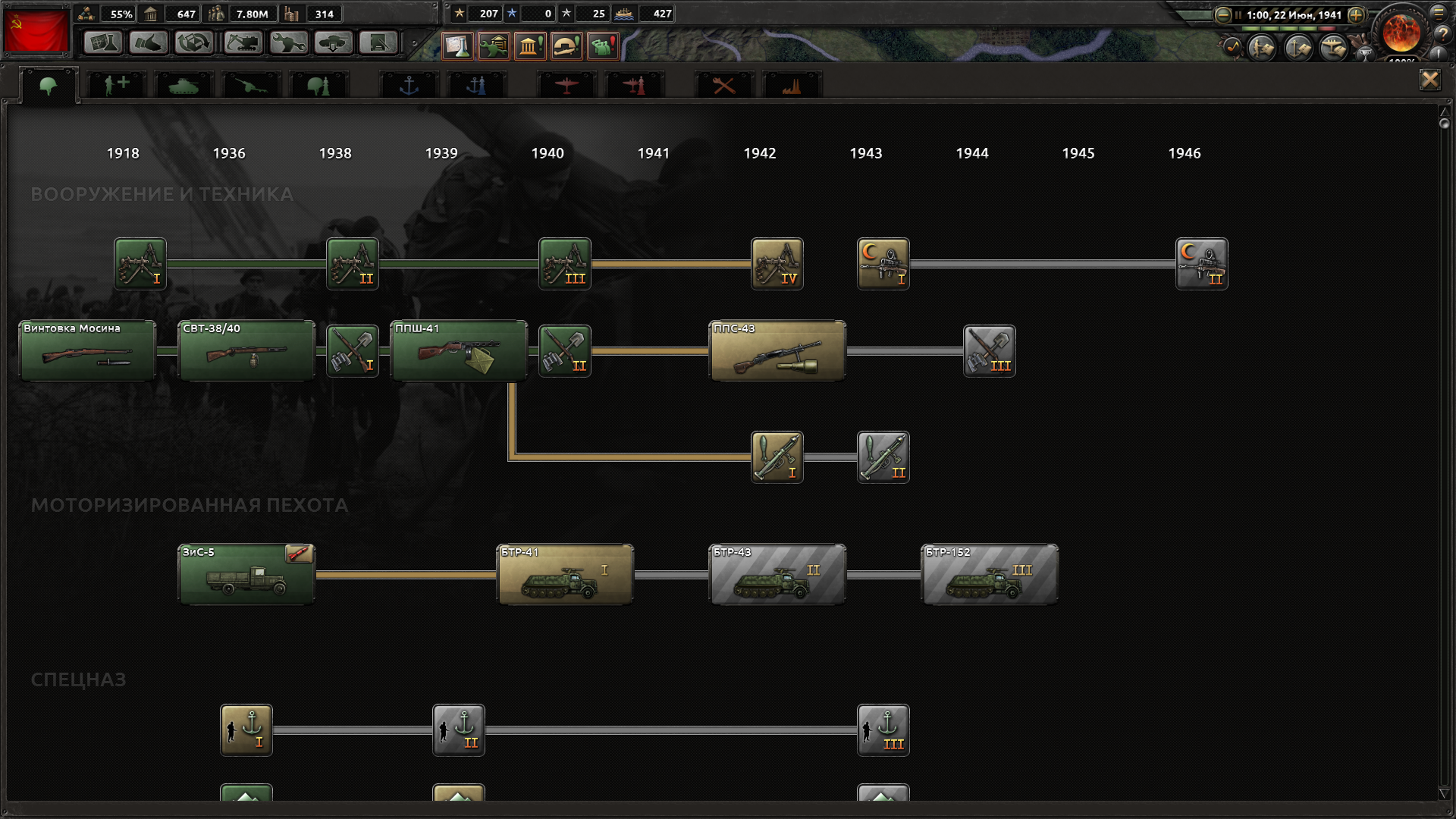Open the main menu icon

pyautogui.click(x=1439, y=13)
